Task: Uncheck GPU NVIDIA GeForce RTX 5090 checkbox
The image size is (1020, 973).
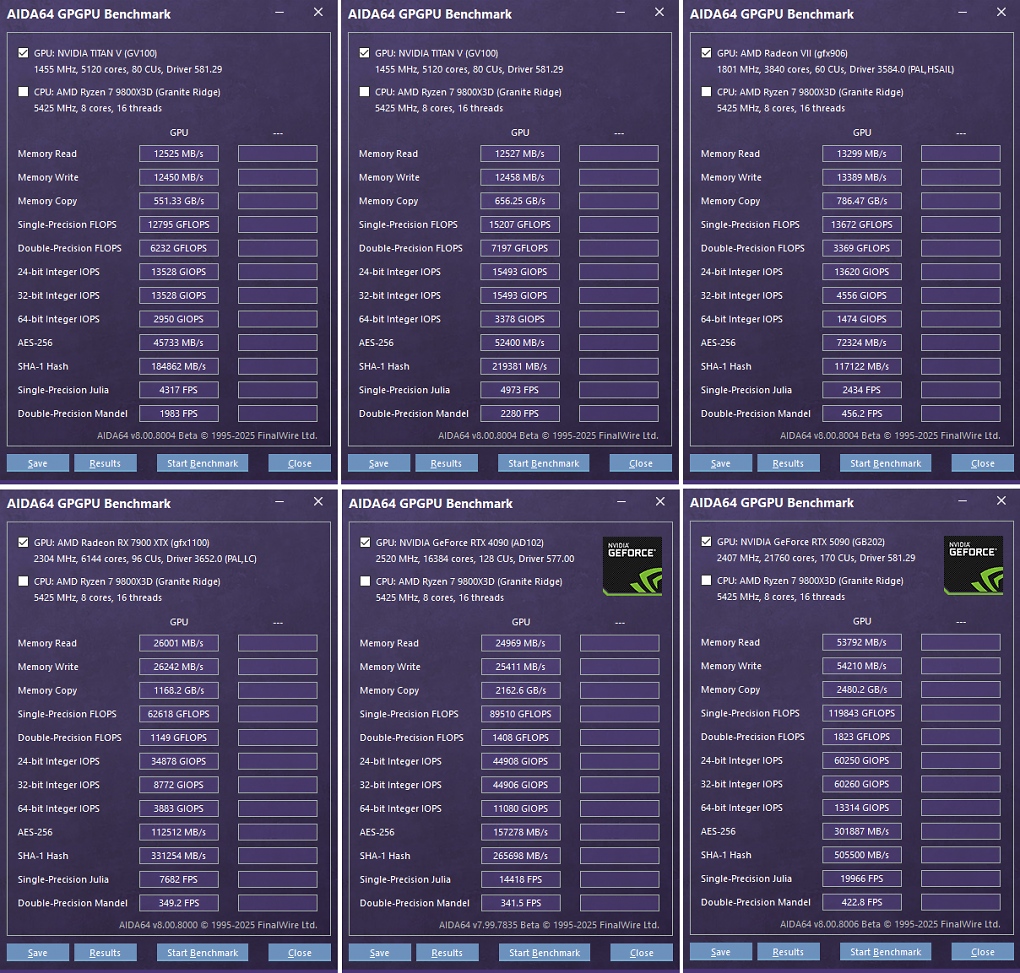Action: pyautogui.click(x=706, y=541)
